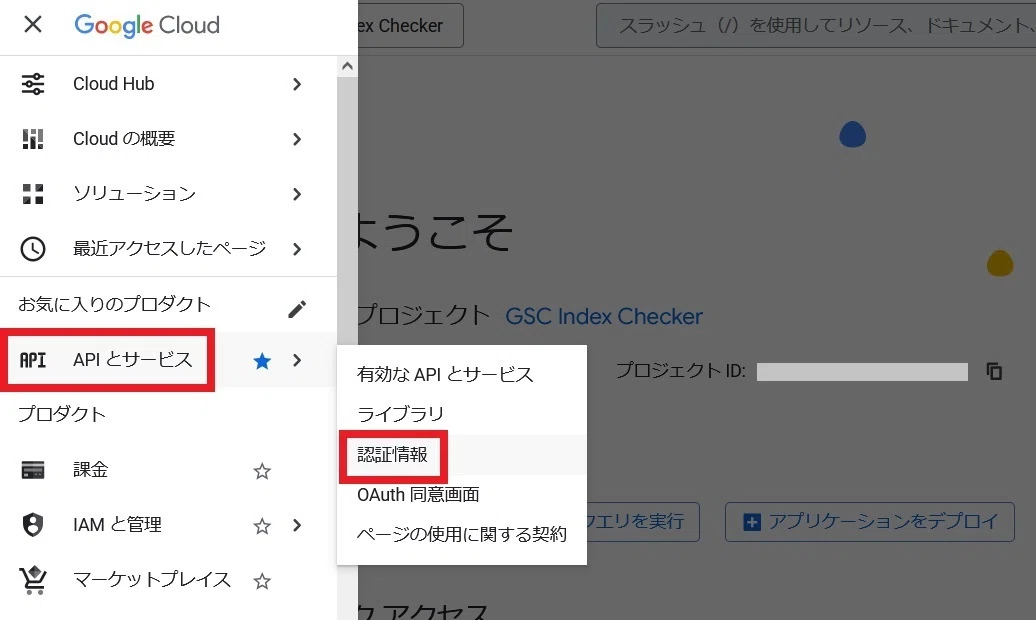
Task: Unpin API とサービス with the blue star
Action: 262,360
